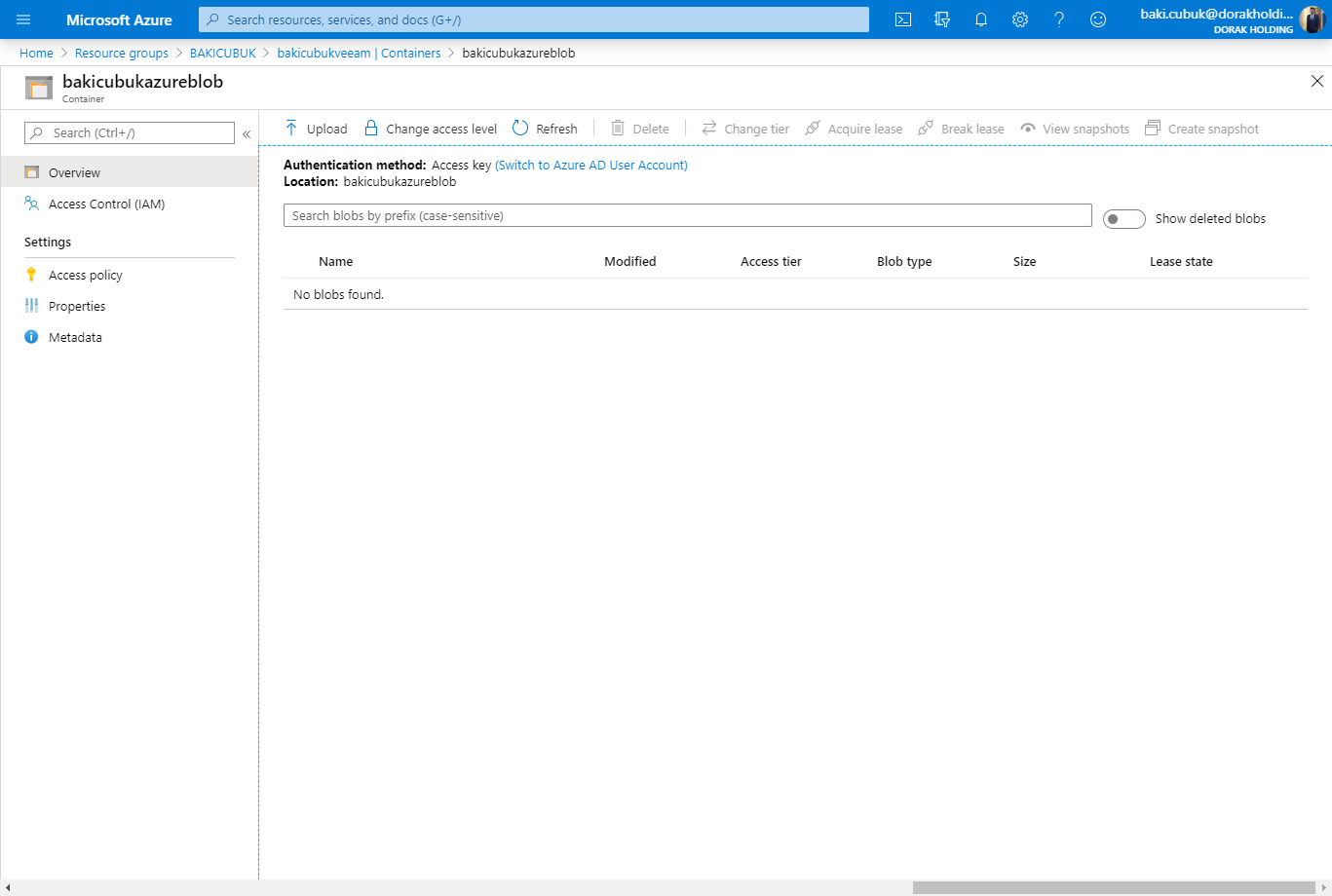Viewport: 1332px width, 896px height.
Task: Click 'No blobs found.' text
Action: (x=339, y=294)
